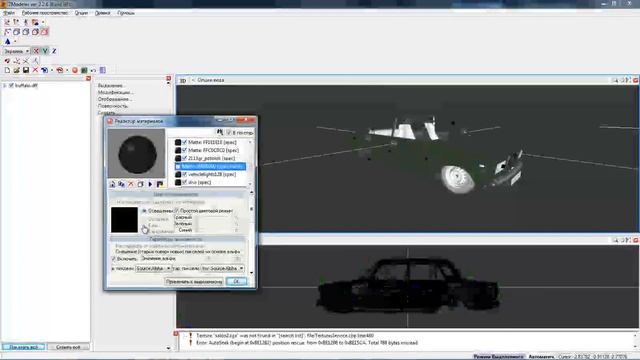Screen dimensions: 640x360
Task: Expand the buffalo.dff tree node
Action: [5, 86]
